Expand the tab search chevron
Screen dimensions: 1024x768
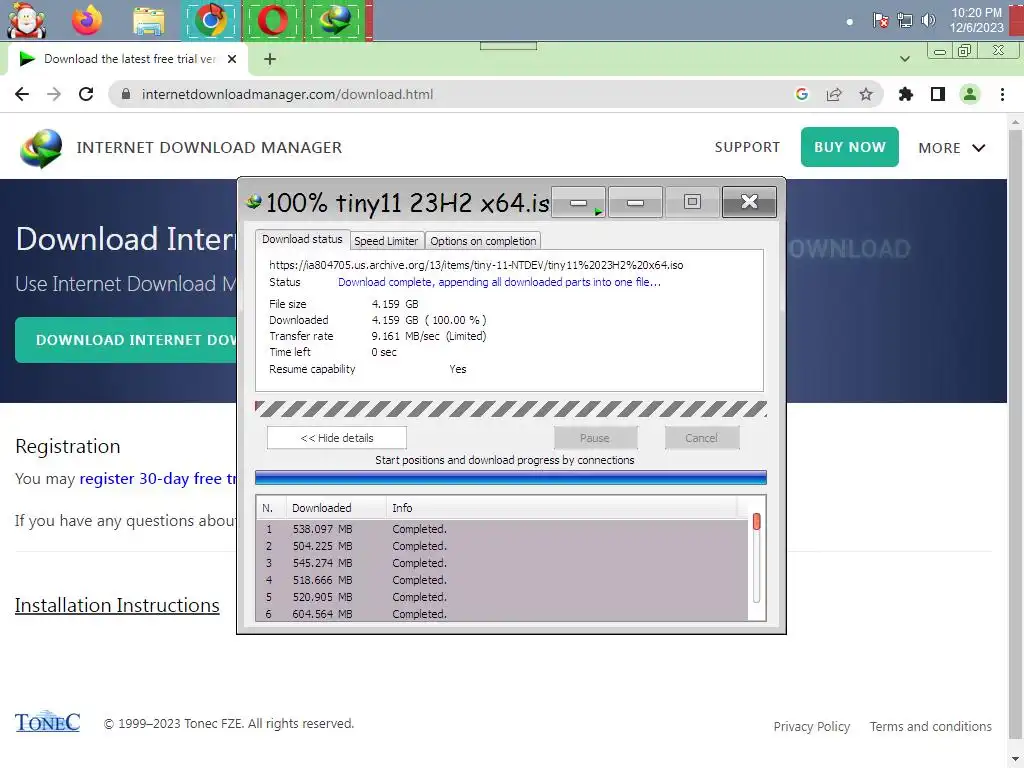[x=904, y=59]
